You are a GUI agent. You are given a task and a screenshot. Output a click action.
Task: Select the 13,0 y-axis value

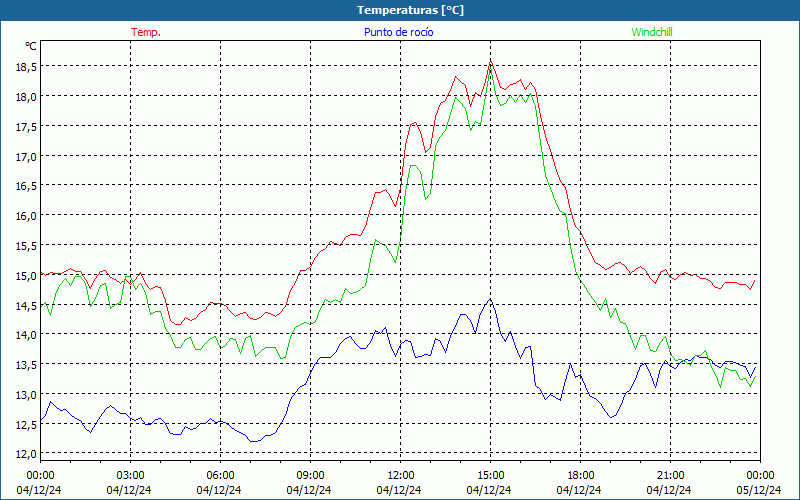(26, 394)
